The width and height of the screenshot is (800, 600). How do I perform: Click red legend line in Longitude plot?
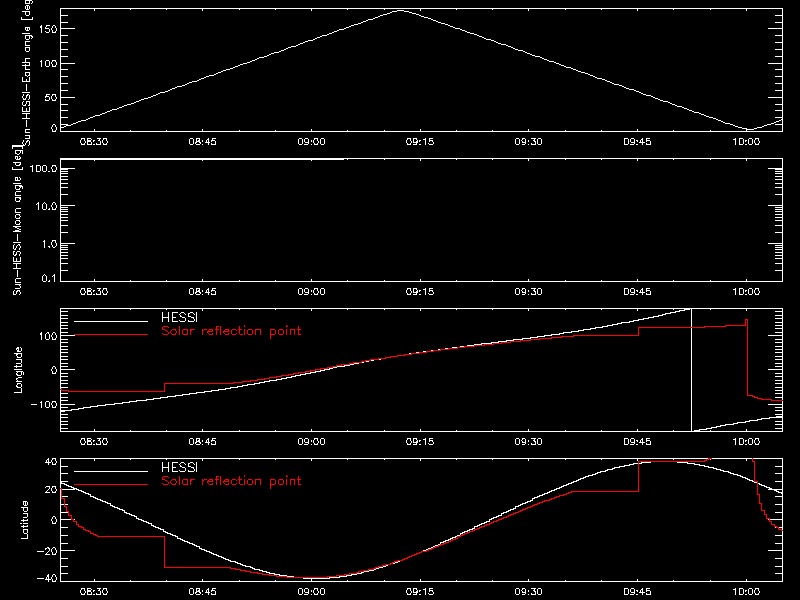111,335
